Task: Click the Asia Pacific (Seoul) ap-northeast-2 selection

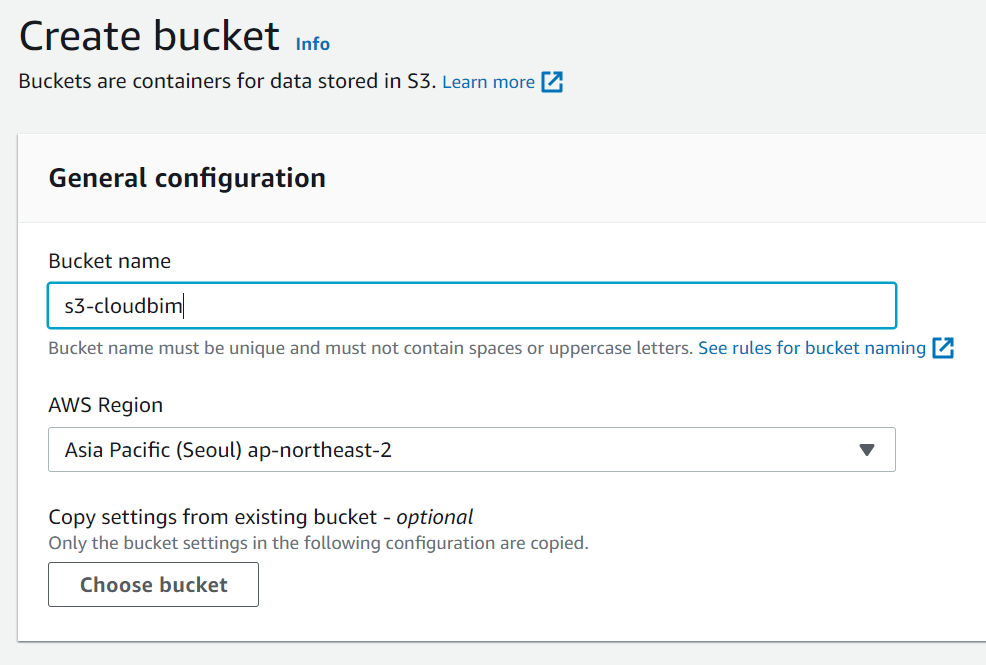Action: (228, 450)
